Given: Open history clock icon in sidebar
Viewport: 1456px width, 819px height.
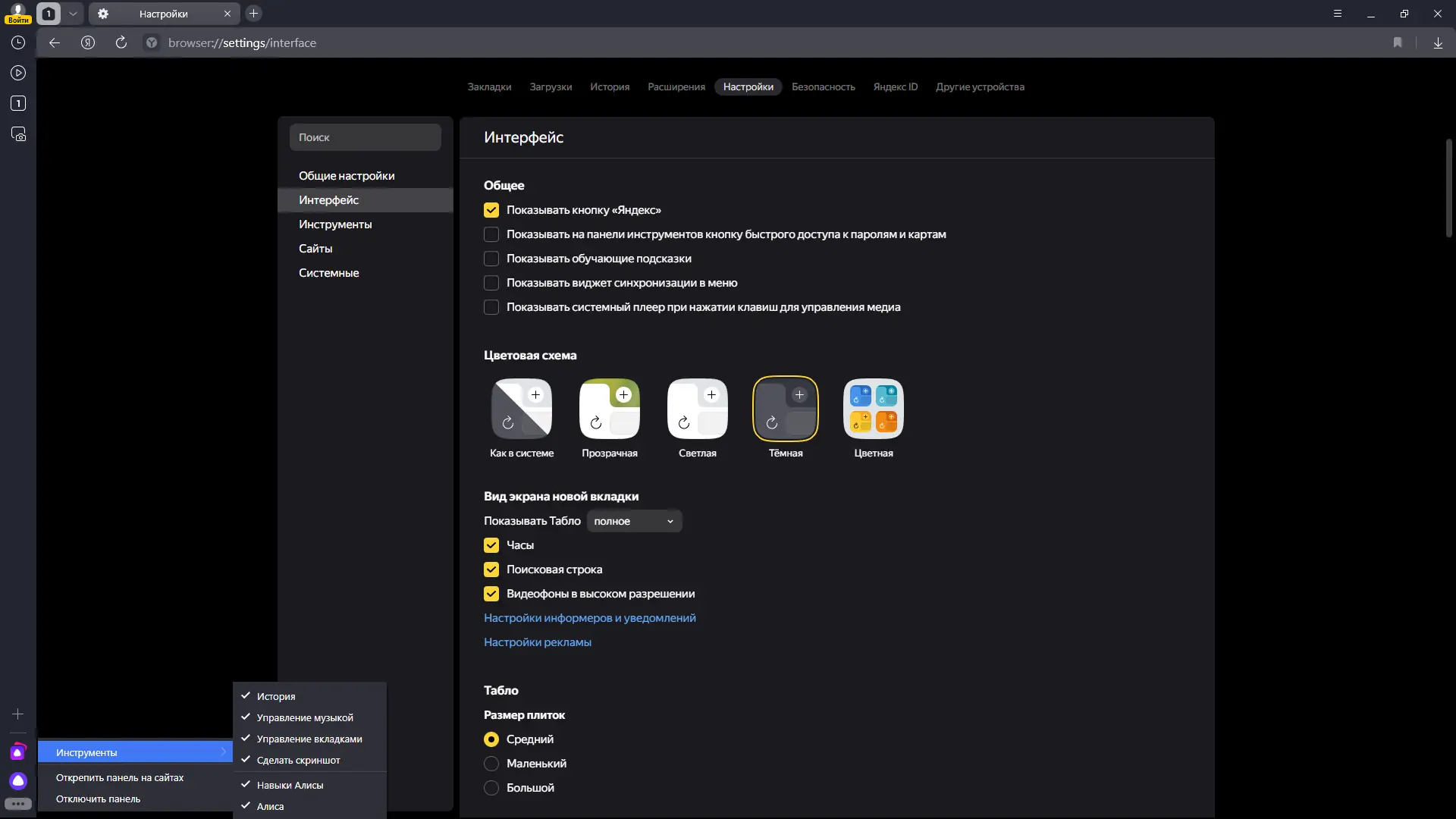Looking at the screenshot, I should click(x=18, y=43).
